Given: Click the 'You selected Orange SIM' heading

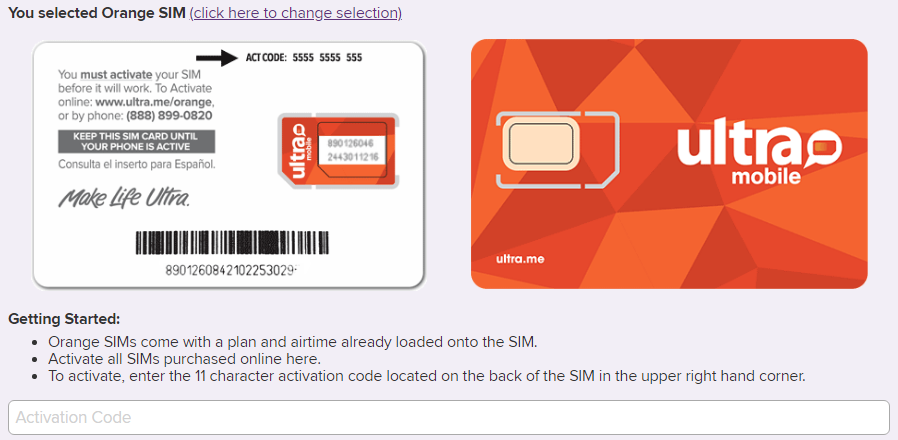Looking at the screenshot, I should pos(97,13).
